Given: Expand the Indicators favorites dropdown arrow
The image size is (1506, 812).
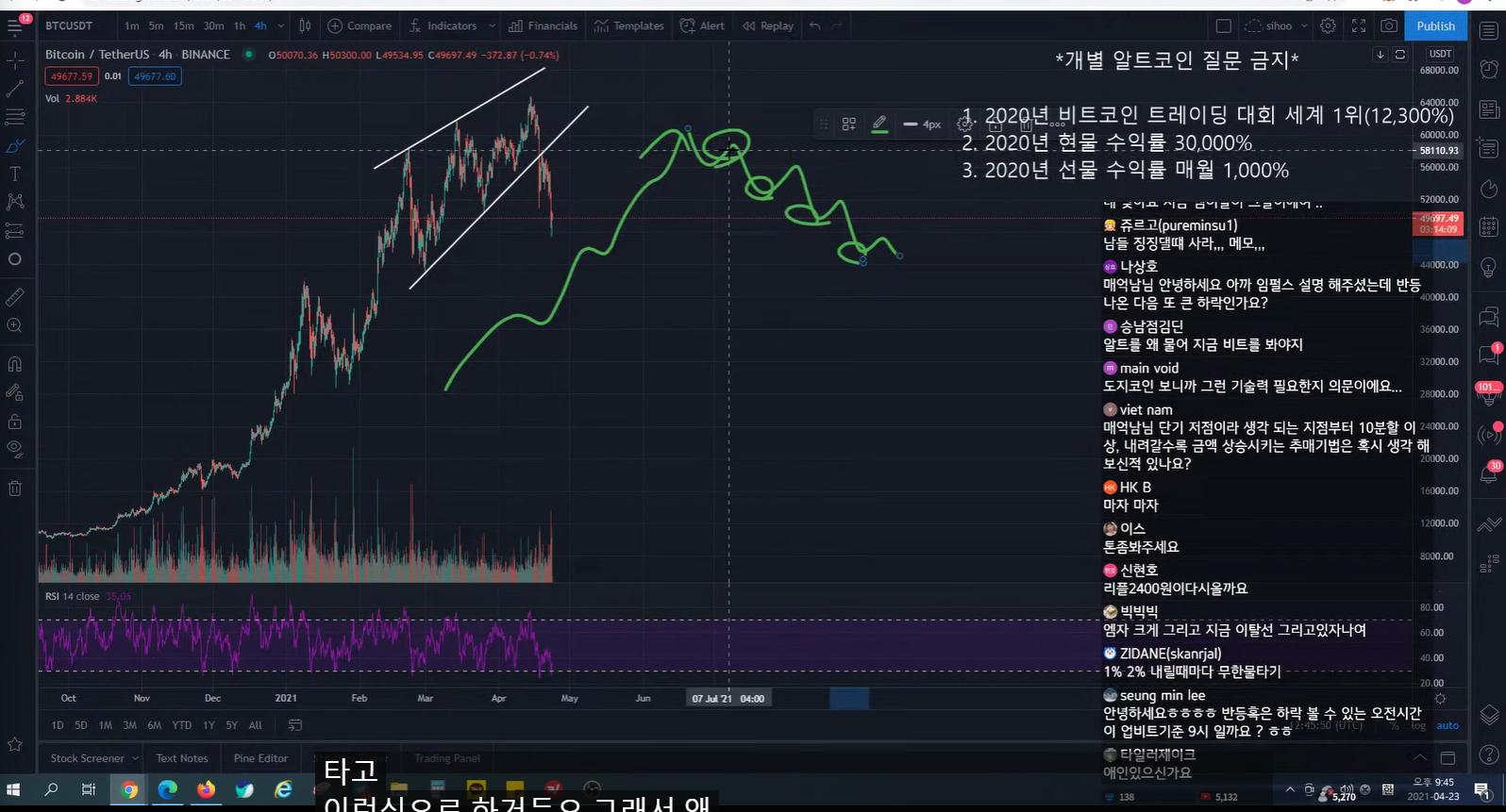Looking at the screenshot, I should [491, 26].
